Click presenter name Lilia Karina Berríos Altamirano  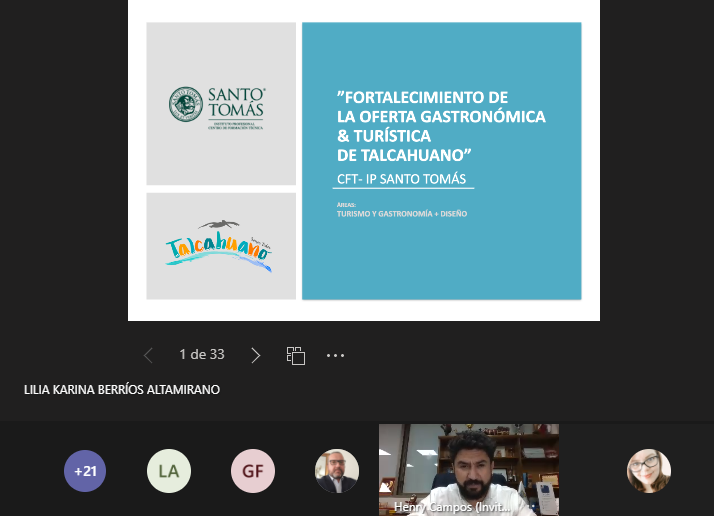click(x=122, y=390)
